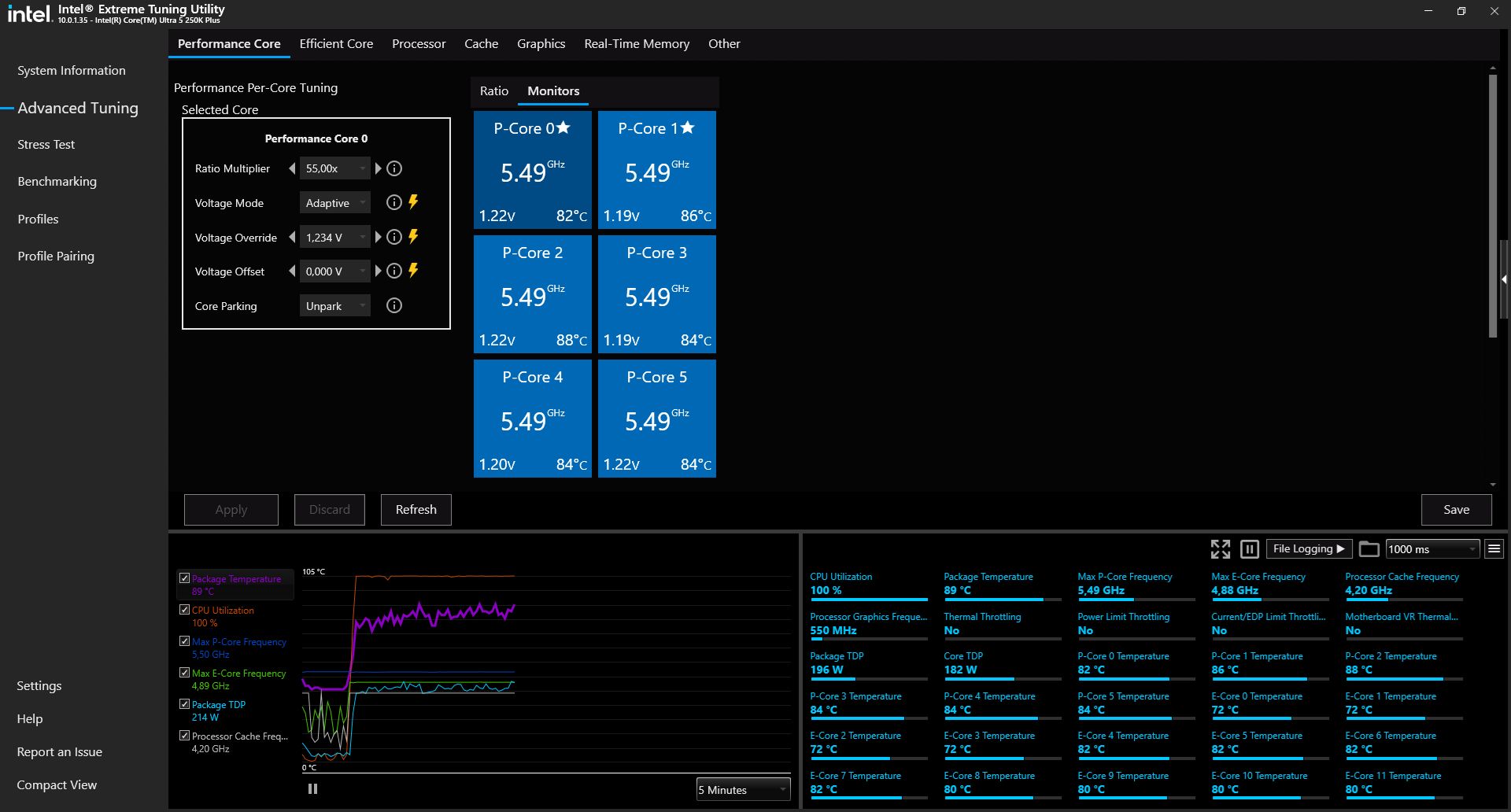Open Voltage Offset 0,000 V dropdown
Screen dimensions: 1511x812
click(334, 271)
